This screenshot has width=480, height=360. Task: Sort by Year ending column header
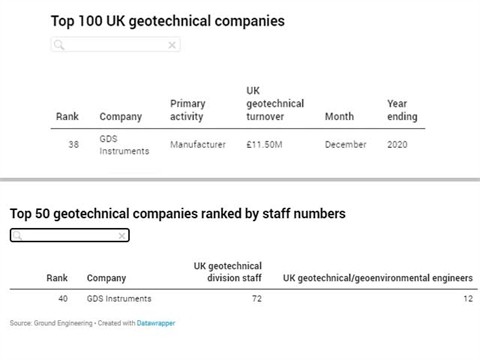tap(402, 110)
